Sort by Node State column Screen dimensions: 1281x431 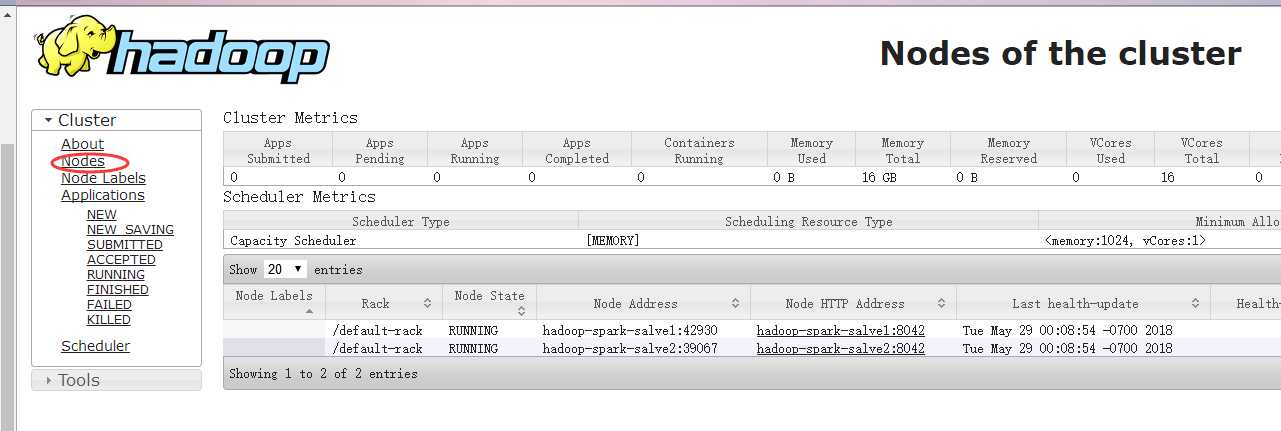coord(489,302)
